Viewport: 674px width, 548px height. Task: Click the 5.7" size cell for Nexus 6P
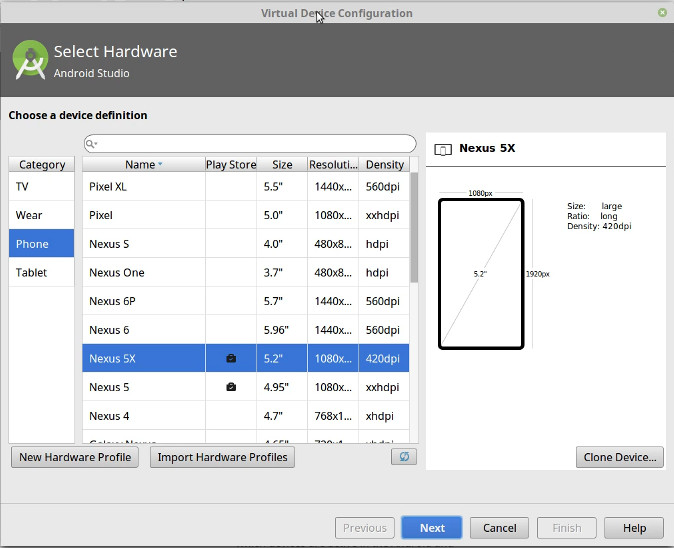(282, 301)
